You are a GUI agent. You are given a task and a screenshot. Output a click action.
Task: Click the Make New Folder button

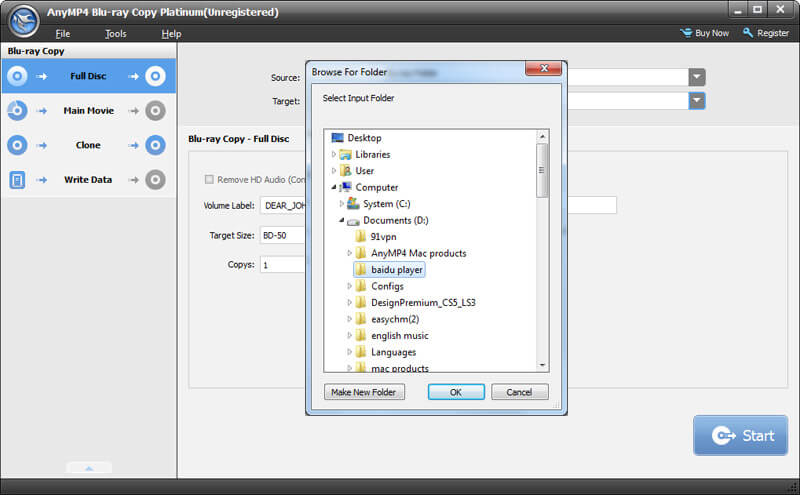pyautogui.click(x=365, y=392)
